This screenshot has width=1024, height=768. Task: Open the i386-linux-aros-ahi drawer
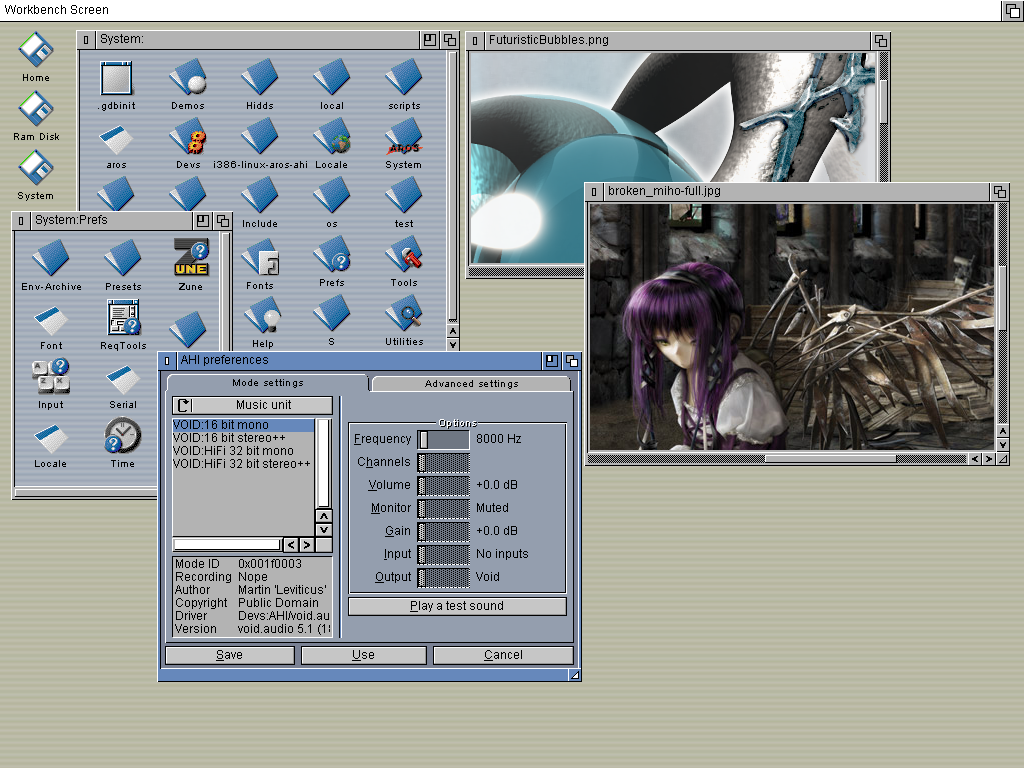[x=260, y=137]
